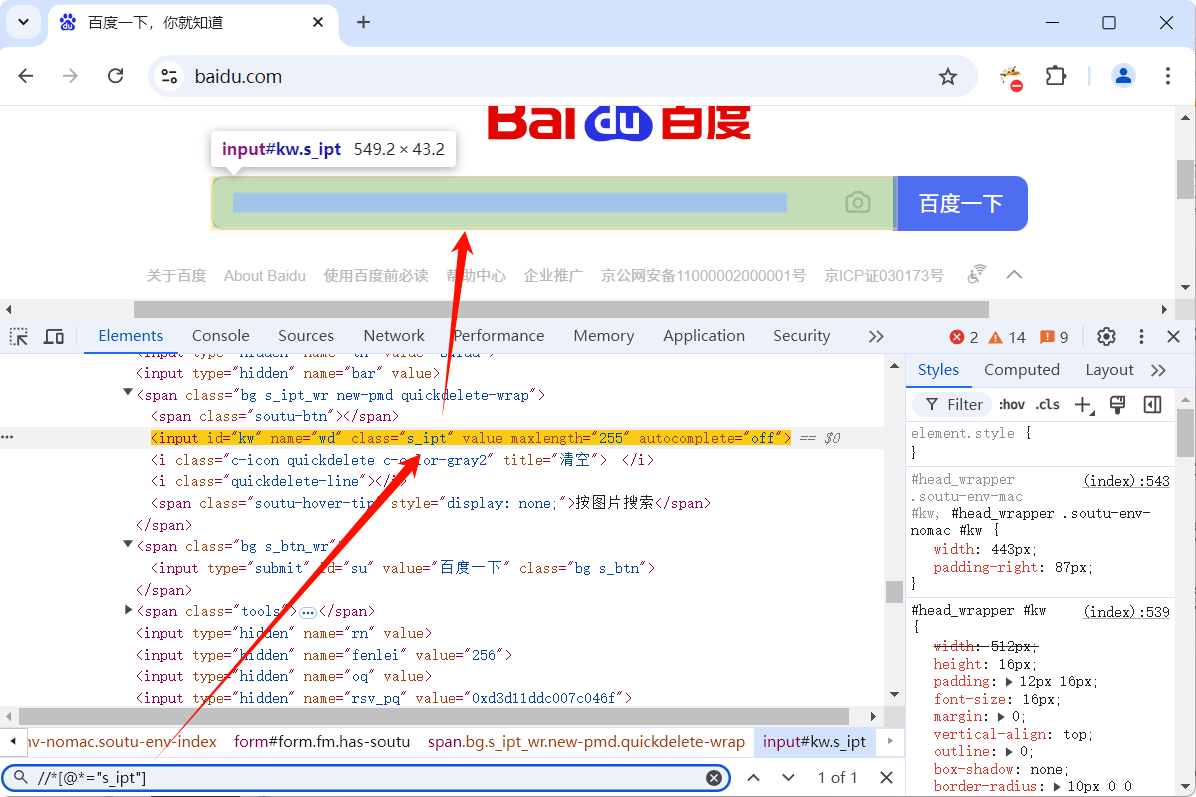Toggle the .cls element classes panel
This screenshot has height=797, width=1196.
pos(1047,405)
